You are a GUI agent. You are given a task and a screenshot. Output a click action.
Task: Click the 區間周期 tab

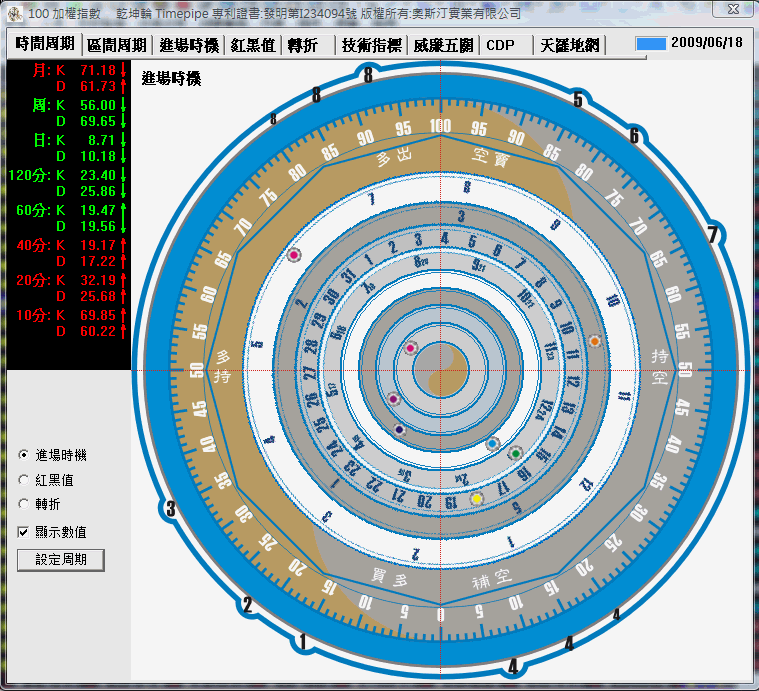[117, 45]
